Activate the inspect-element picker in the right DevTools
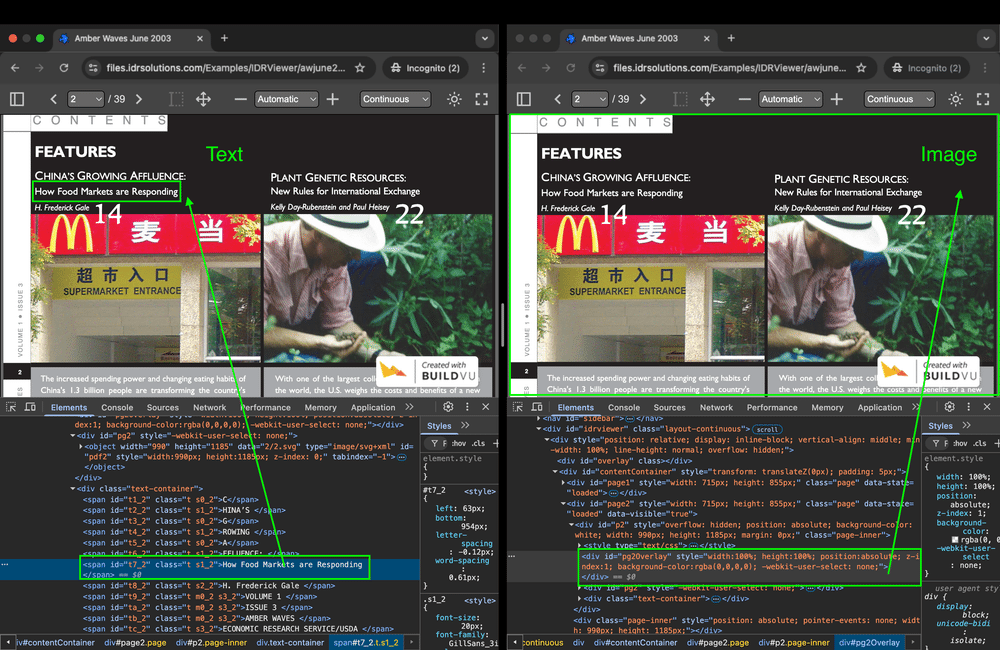 (x=518, y=407)
